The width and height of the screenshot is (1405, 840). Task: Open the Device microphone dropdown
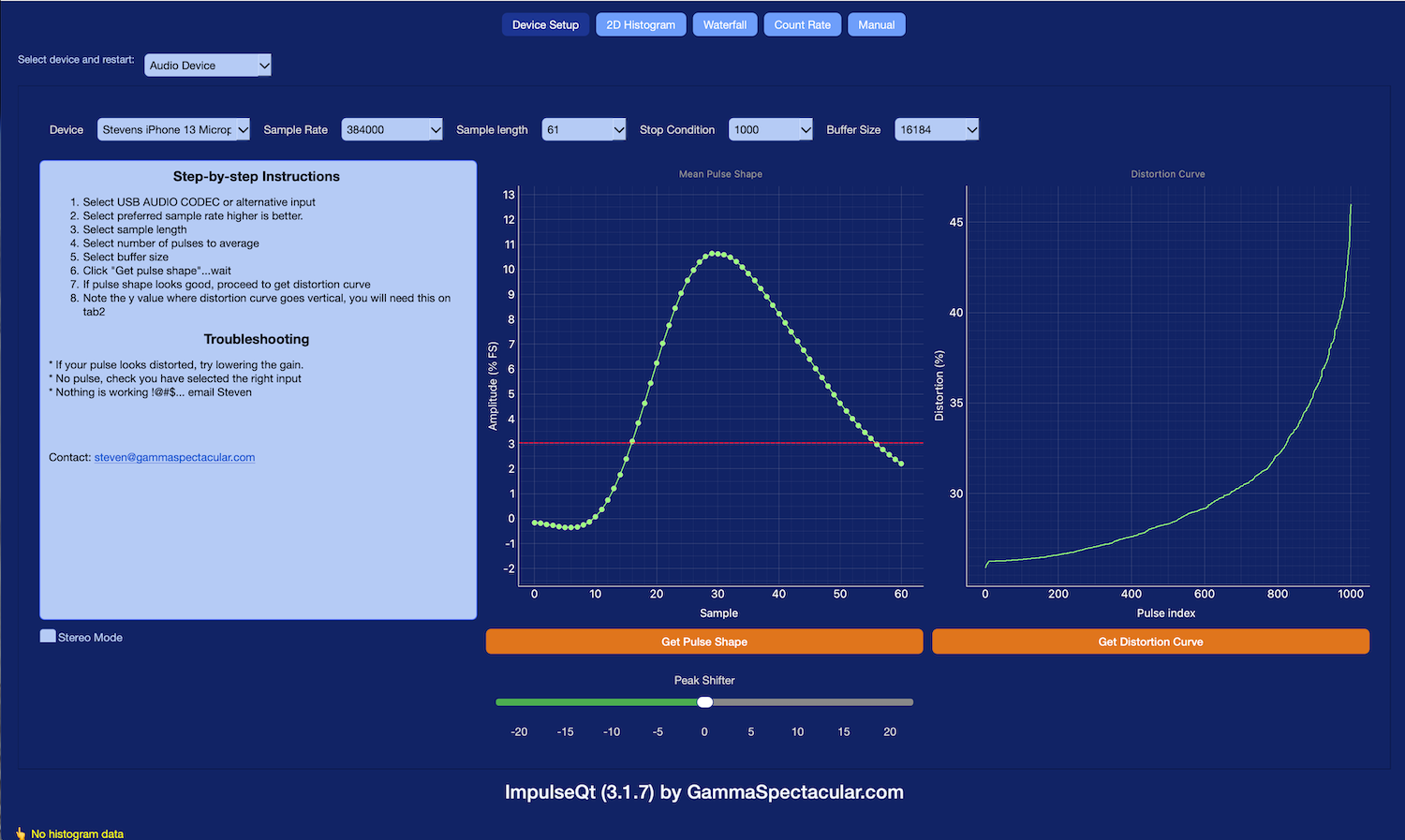coord(173,130)
